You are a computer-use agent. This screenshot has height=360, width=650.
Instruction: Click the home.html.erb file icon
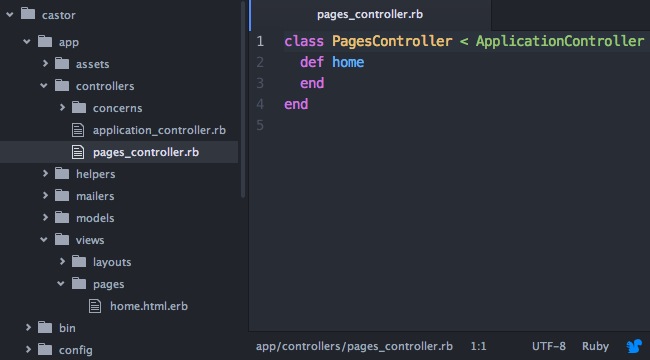[95, 306]
